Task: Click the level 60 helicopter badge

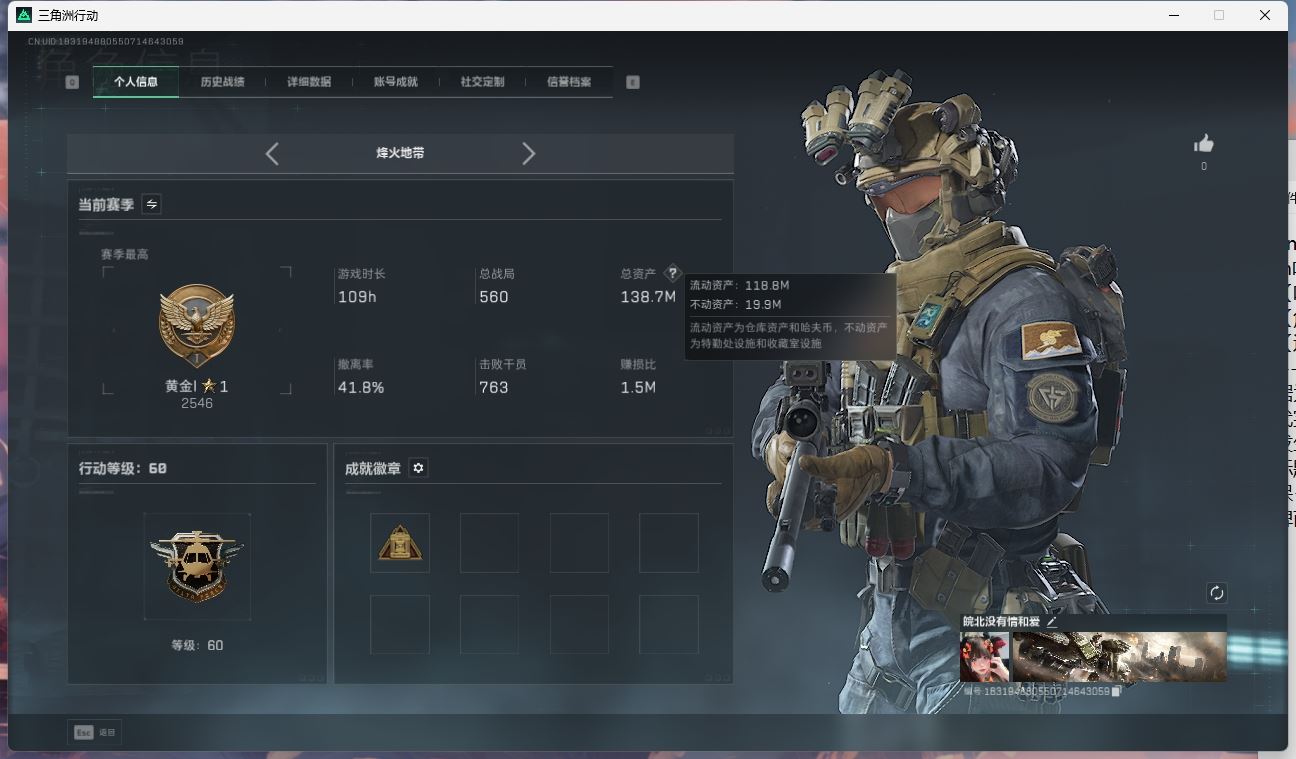Action: tap(197, 566)
